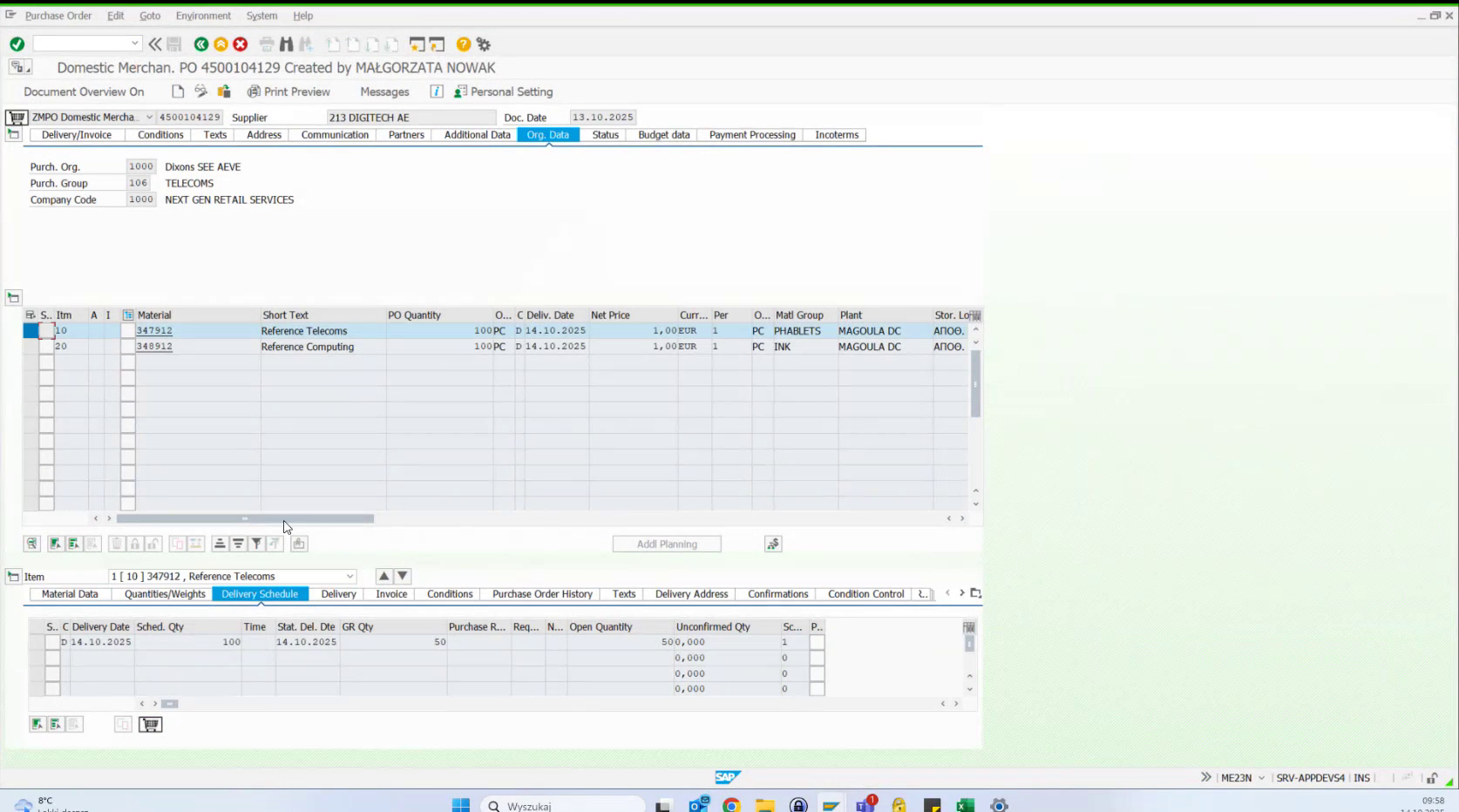The height and width of the screenshot is (812, 1459).
Task: Click the green Back arrow icon
Action: coord(202,44)
